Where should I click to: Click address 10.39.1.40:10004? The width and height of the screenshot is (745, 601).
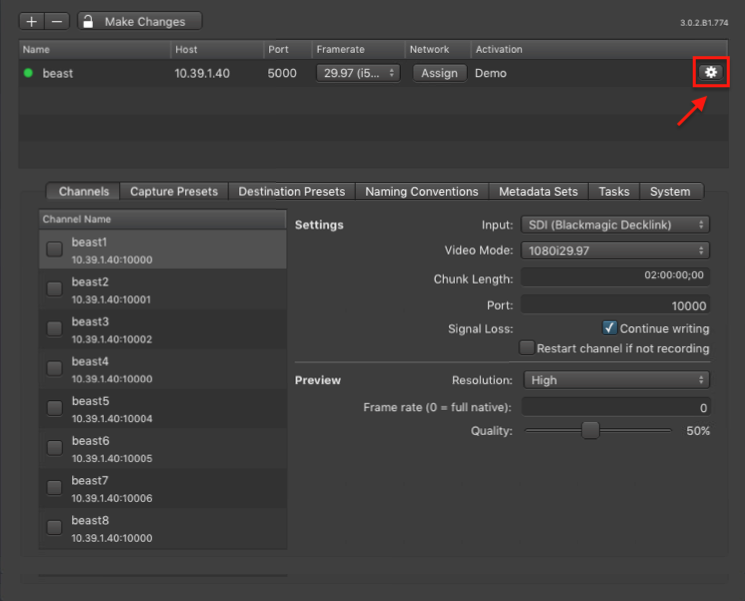[112, 419]
